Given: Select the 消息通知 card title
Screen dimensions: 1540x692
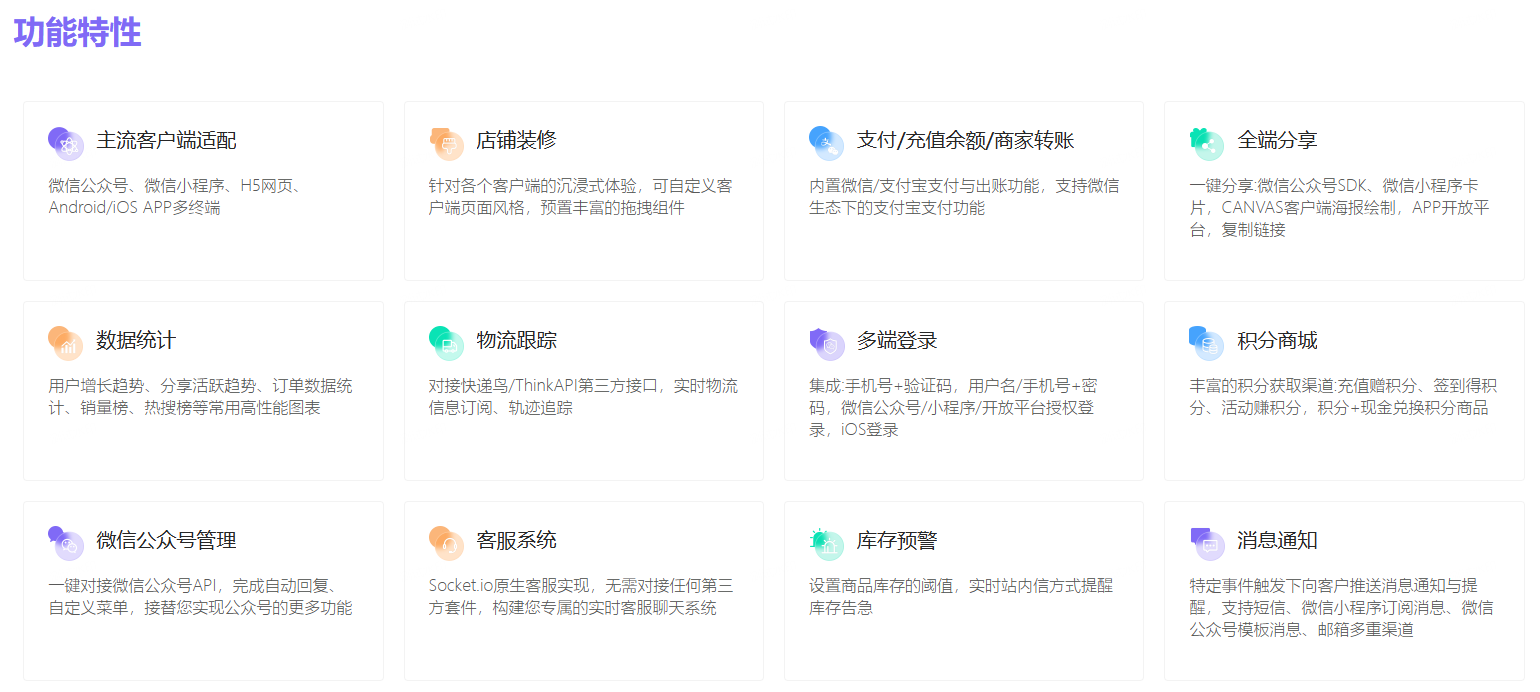Looking at the screenshot, I should point(1277,541).
